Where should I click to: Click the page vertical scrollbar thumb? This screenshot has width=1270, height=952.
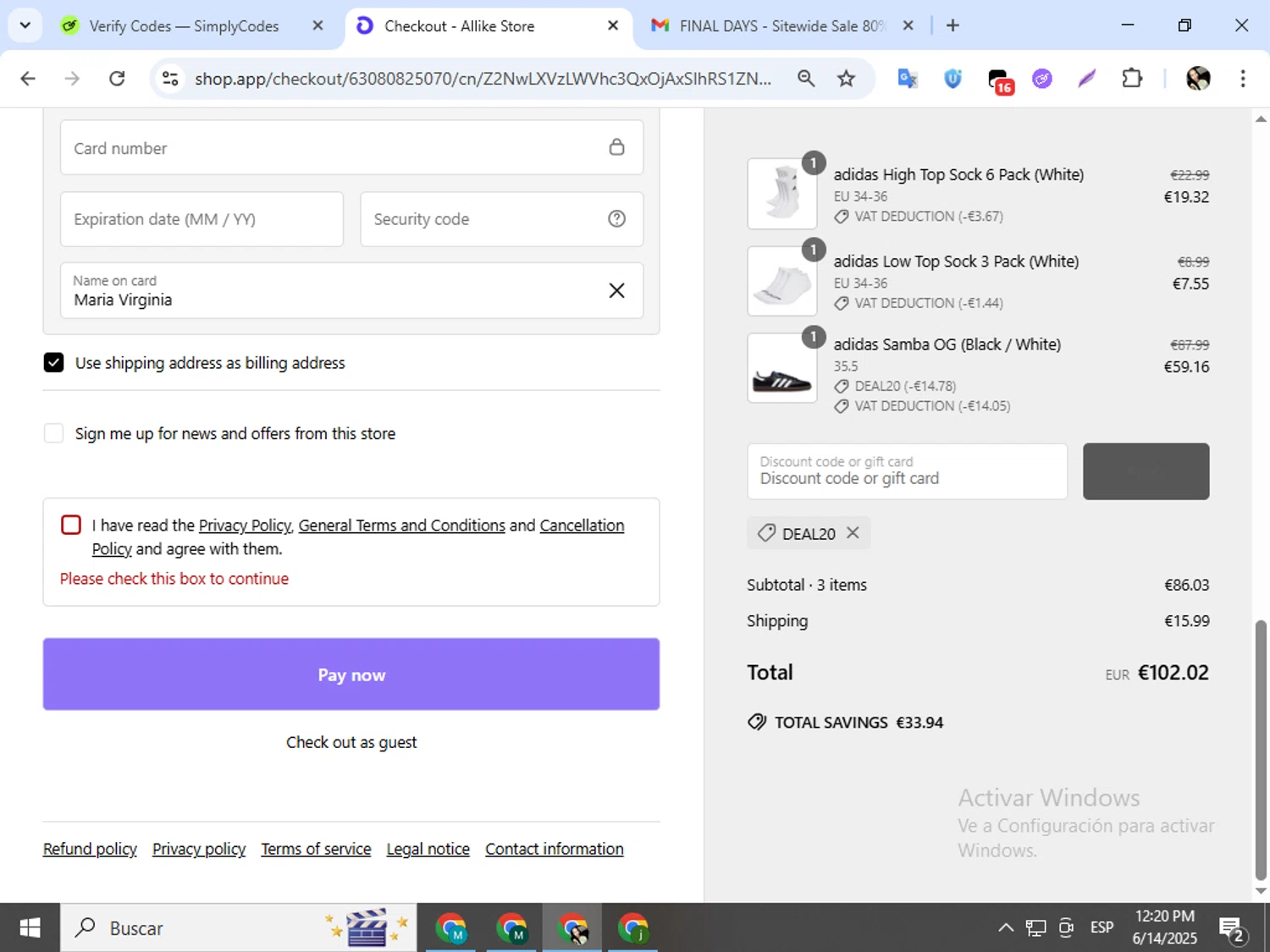(1261, 751)
